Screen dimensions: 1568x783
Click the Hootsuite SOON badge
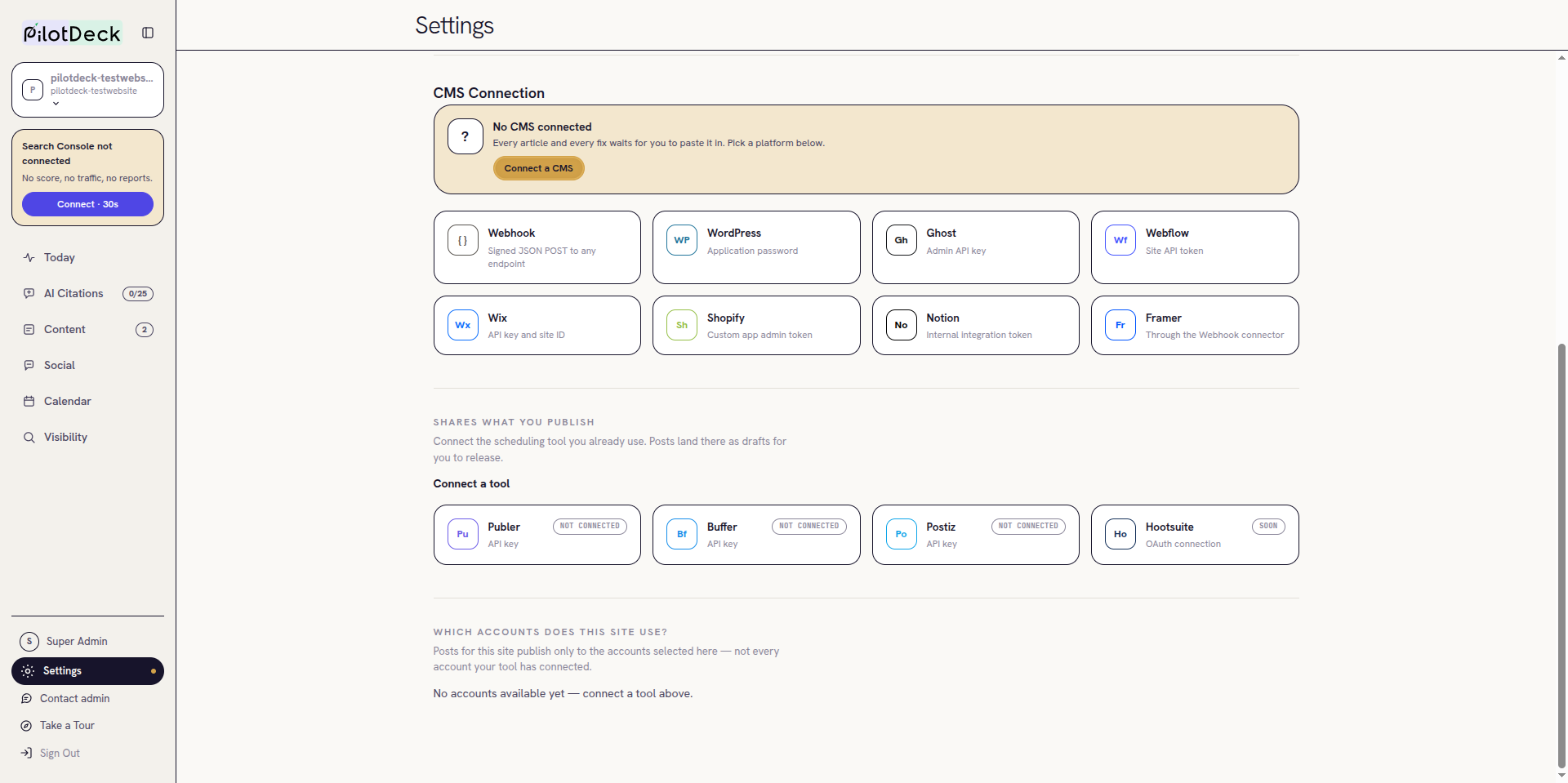click(x=1268, y=526)
